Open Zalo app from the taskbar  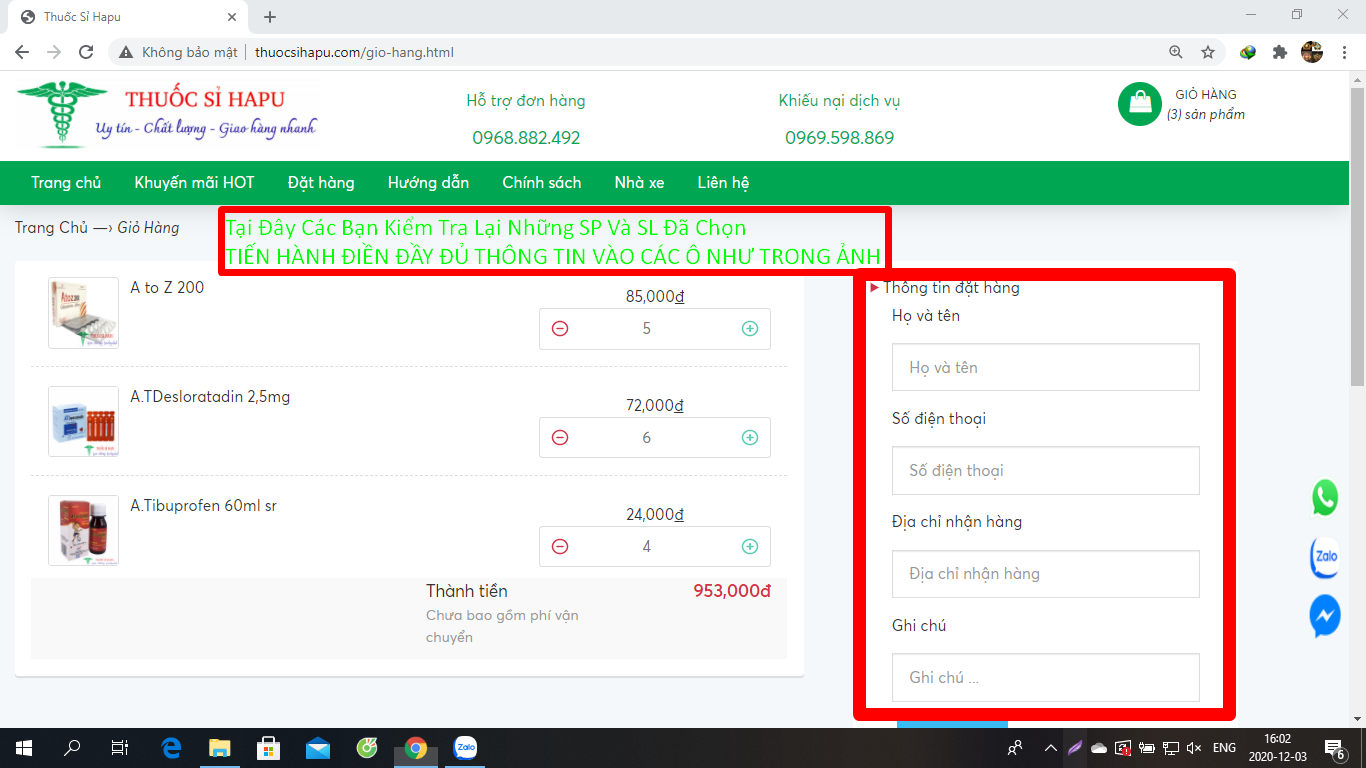465,748
